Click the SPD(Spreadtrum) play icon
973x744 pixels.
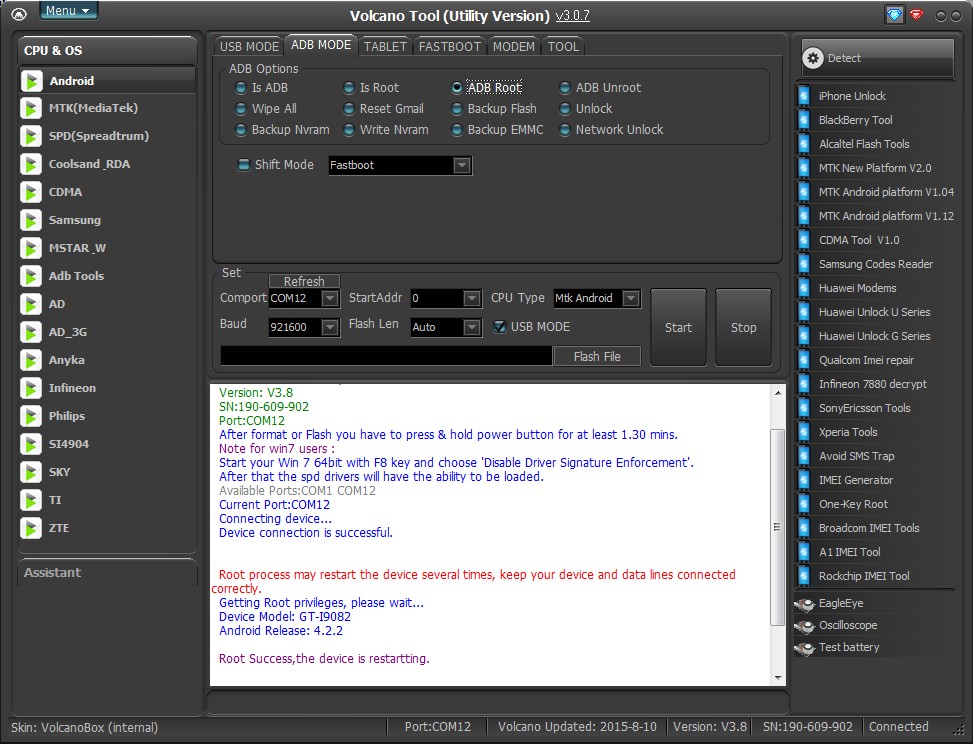tap(31, 136)
